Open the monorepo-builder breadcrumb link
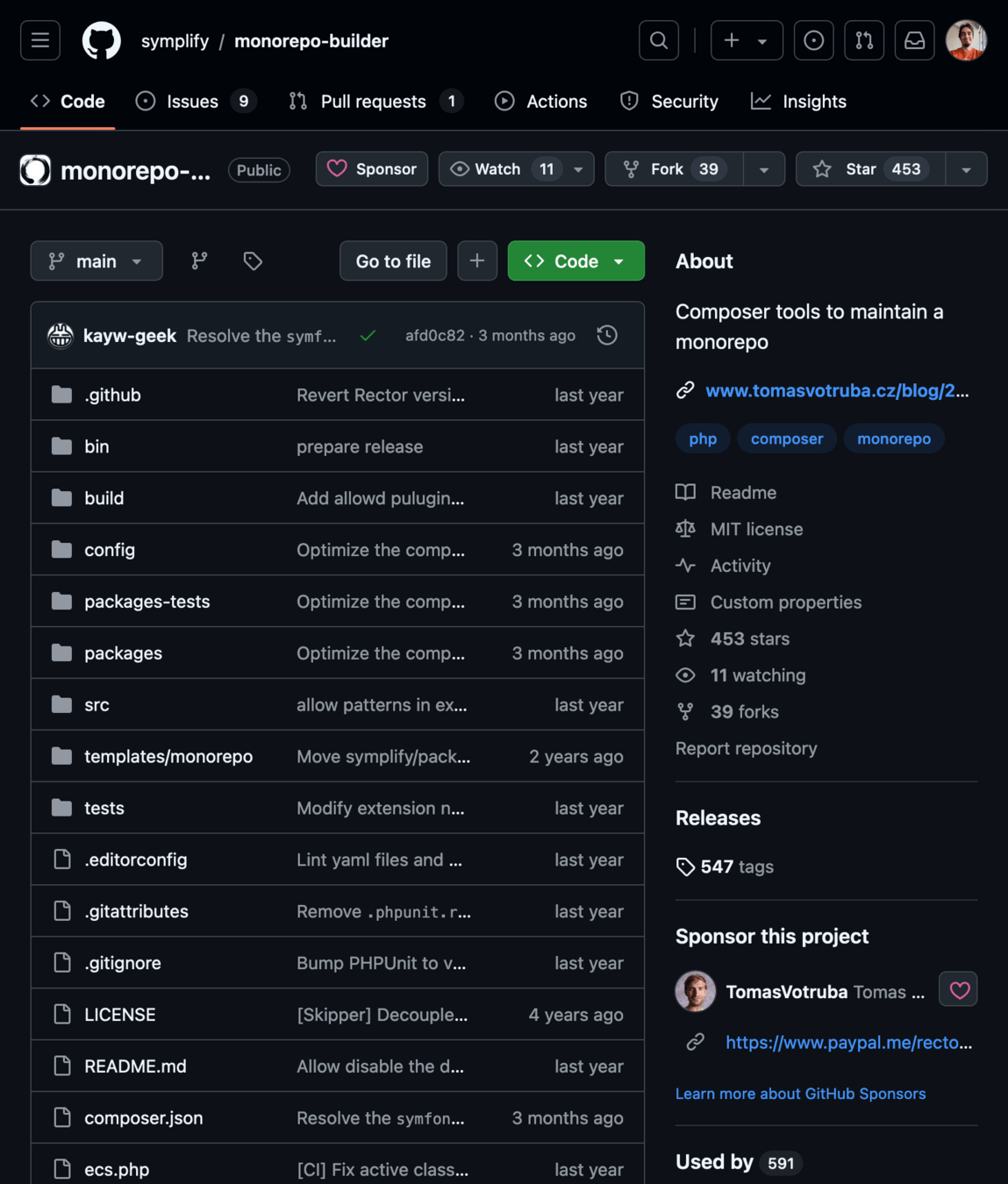Viewport: 1008px width, 1184px height. coord(311,41)
